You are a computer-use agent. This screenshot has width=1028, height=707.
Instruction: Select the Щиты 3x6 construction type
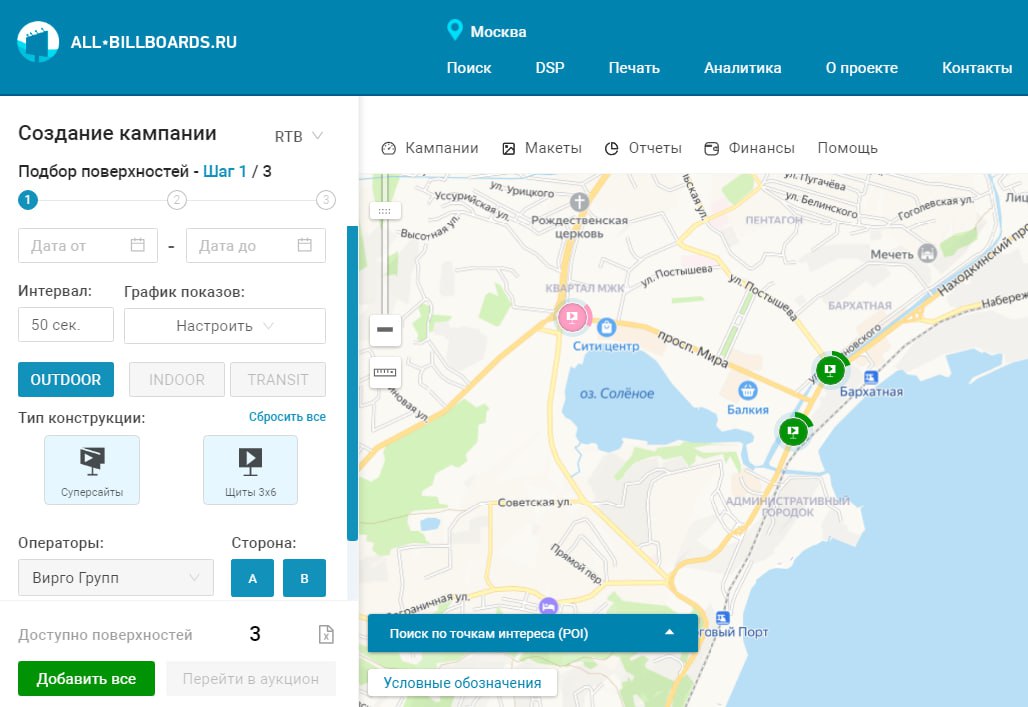[x=250, y=470]
